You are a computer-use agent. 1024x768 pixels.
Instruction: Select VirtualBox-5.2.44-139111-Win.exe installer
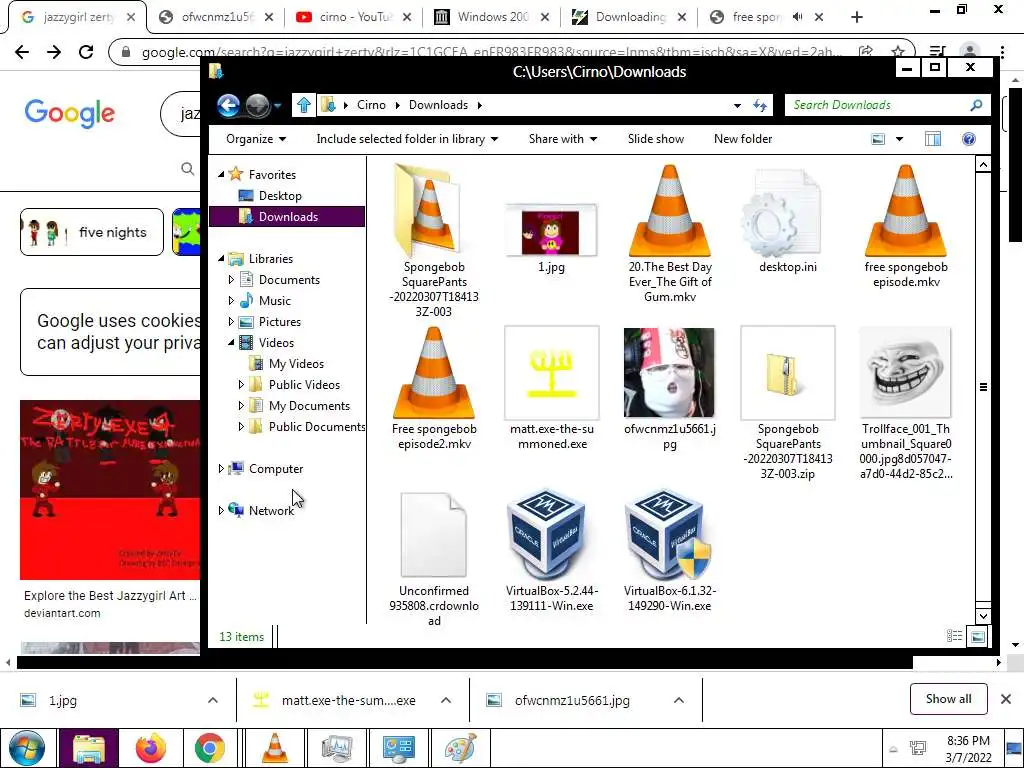click(x=552, y=551)
